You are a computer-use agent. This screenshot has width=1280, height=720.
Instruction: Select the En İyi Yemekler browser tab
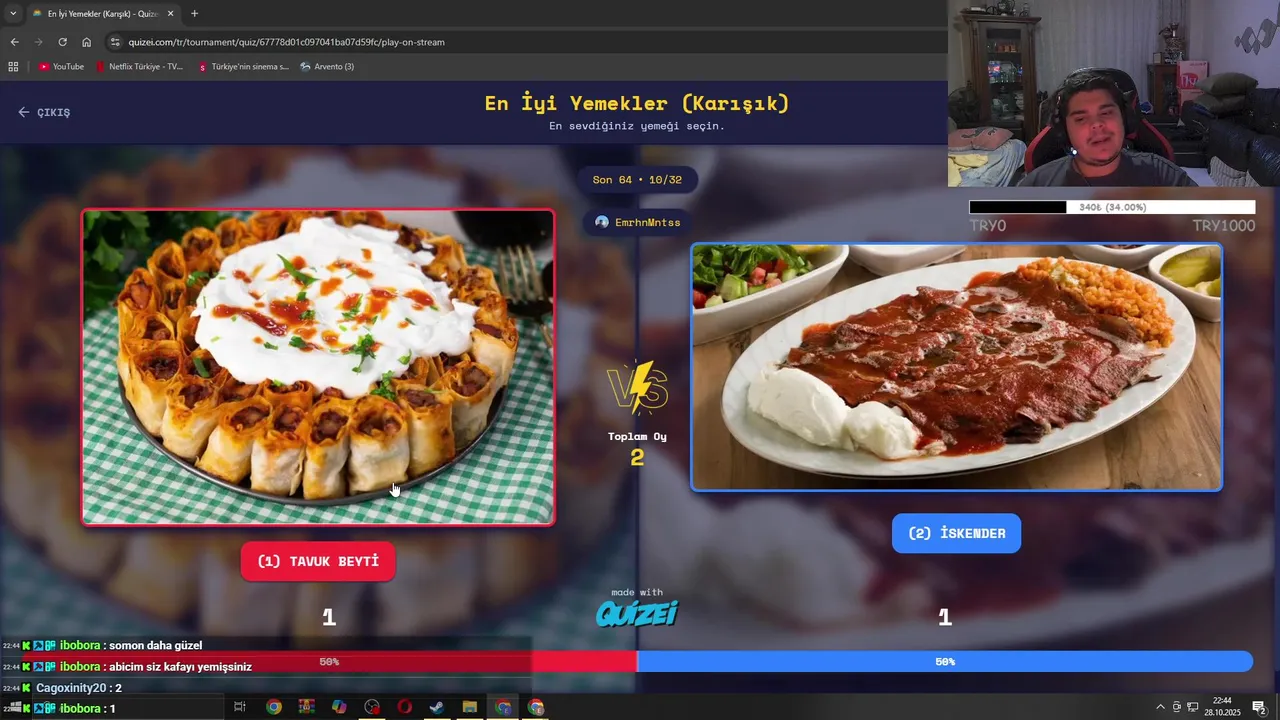pos(103,14)
